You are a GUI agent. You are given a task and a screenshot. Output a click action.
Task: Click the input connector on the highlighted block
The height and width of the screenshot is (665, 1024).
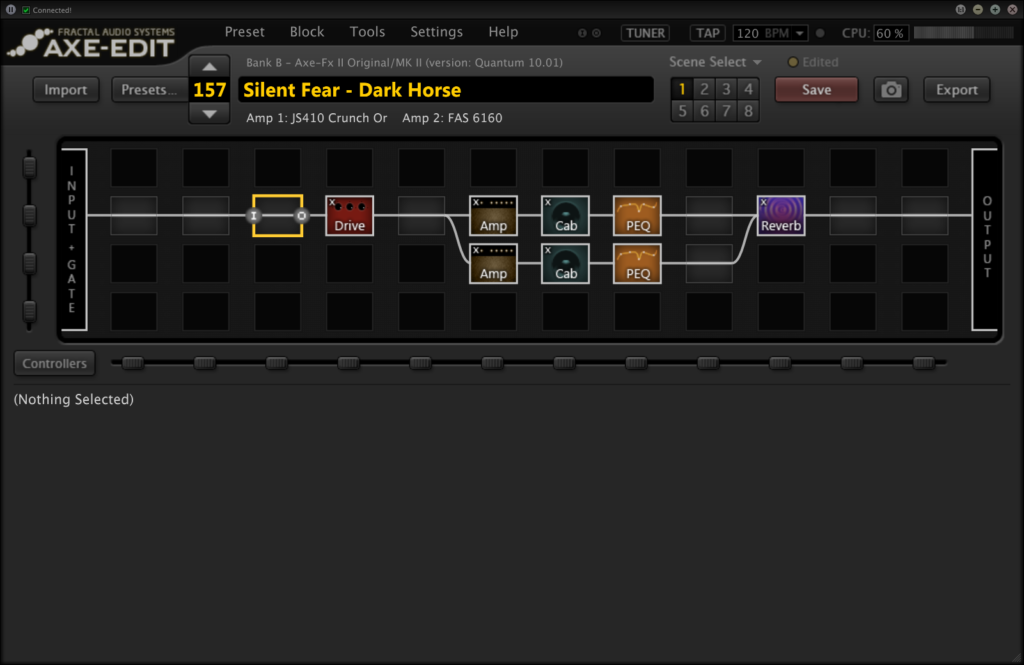(x=254, y=216)
